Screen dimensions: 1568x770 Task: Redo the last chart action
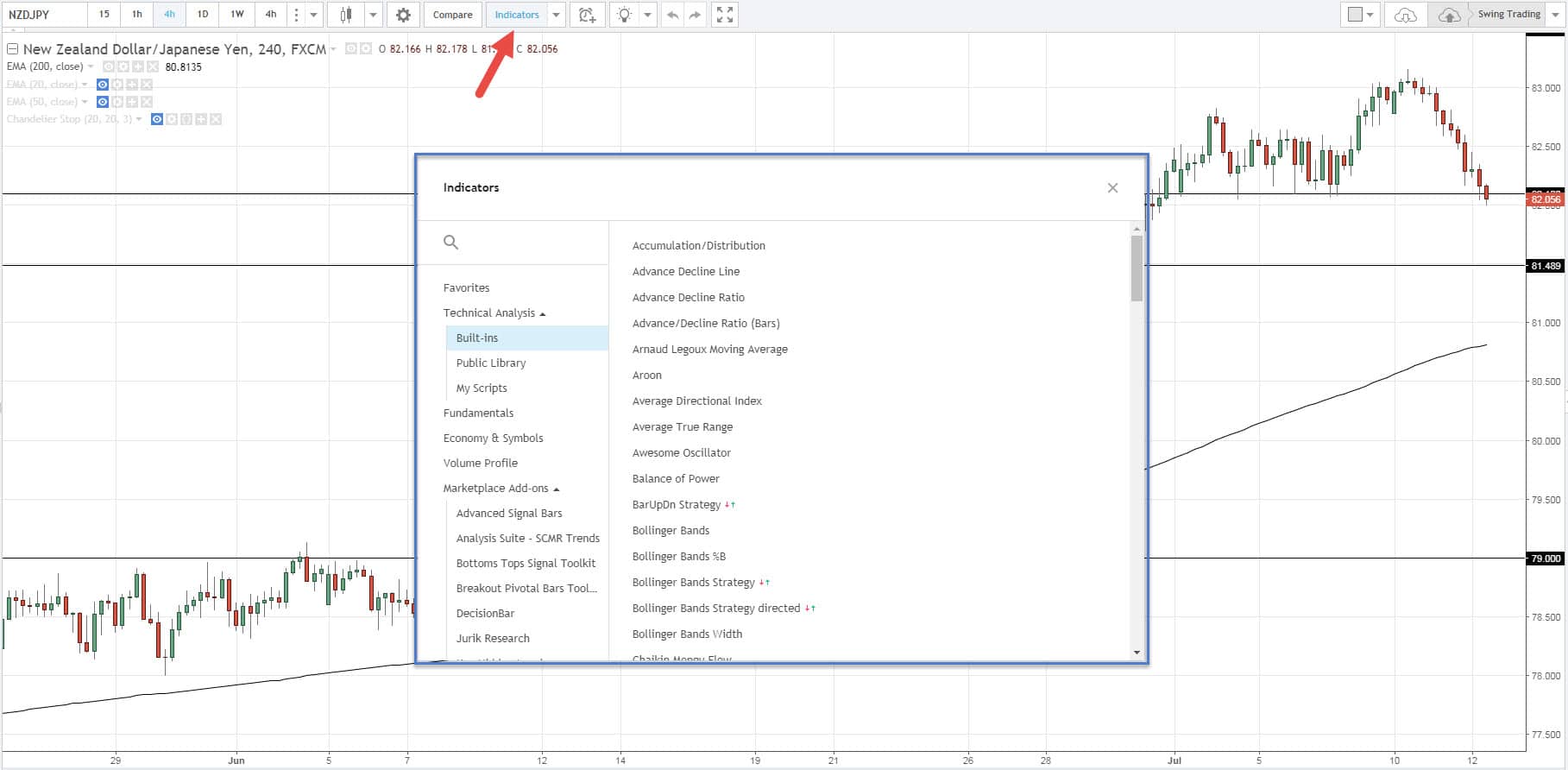[x=696, y=15]
